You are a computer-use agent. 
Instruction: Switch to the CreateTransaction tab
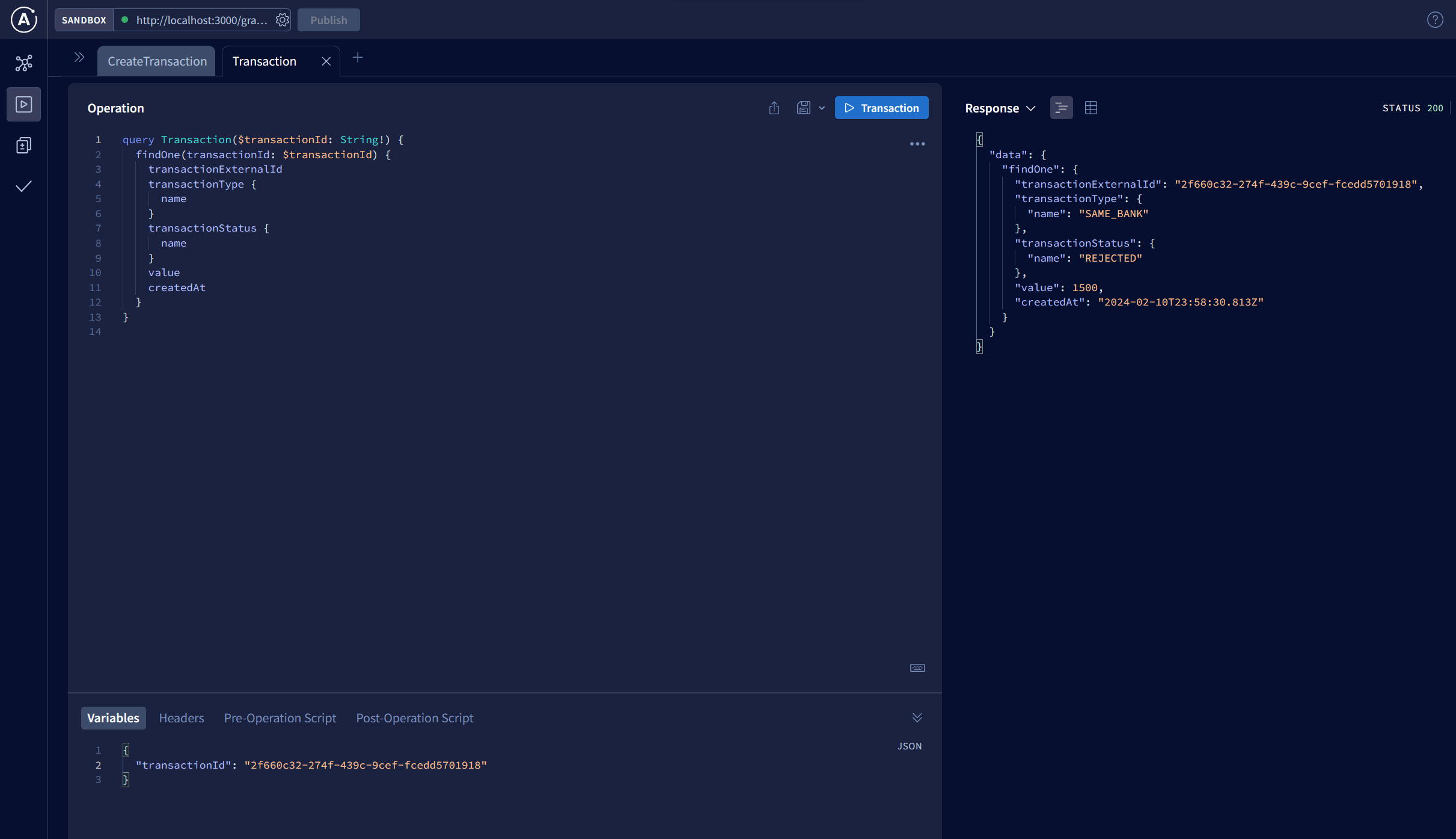[x=157, y=61]
